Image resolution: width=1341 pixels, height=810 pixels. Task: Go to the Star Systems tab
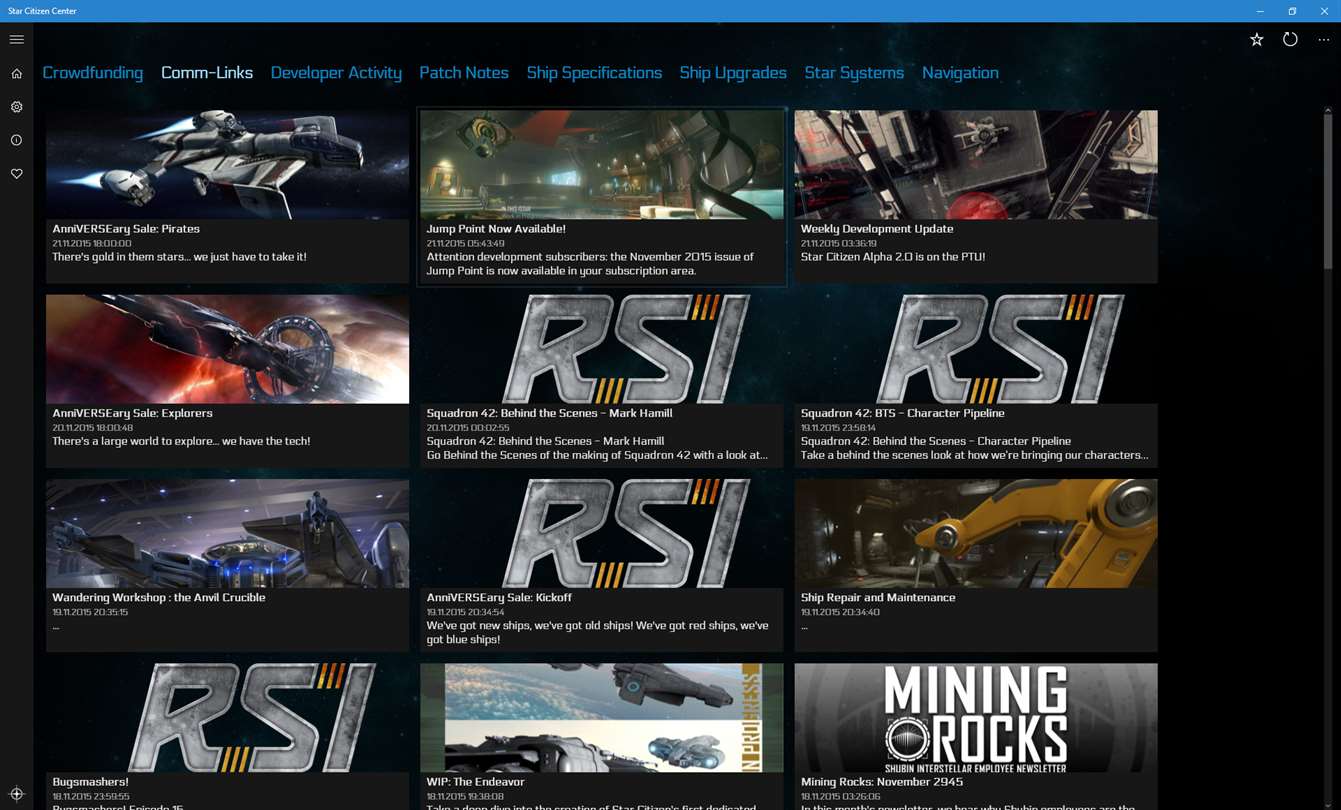pos(854,73)
